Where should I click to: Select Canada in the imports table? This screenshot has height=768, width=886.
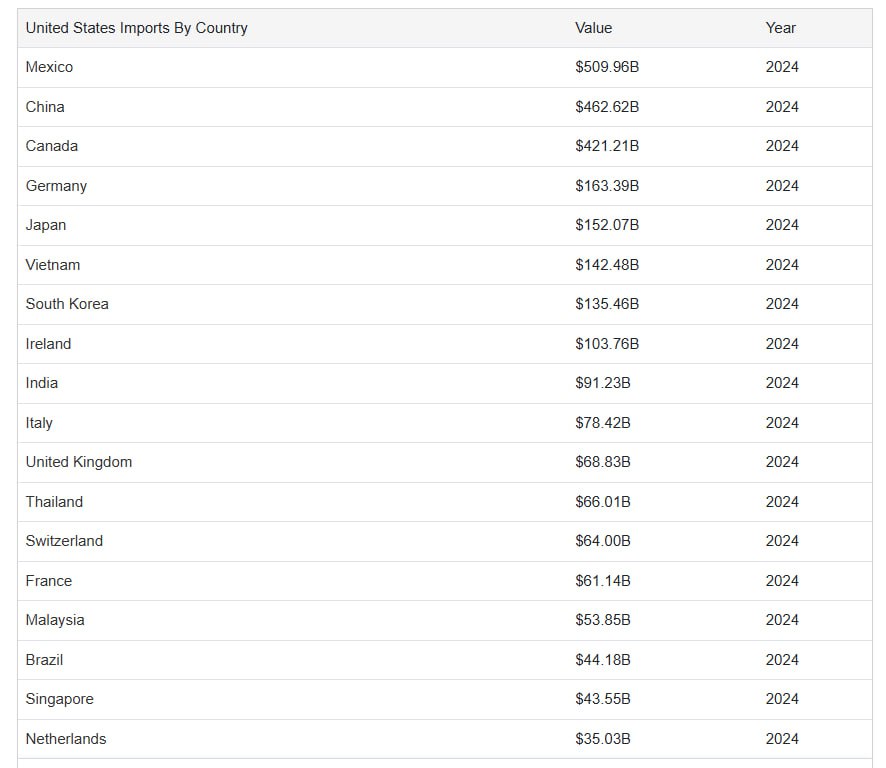[x=51, y=146]
